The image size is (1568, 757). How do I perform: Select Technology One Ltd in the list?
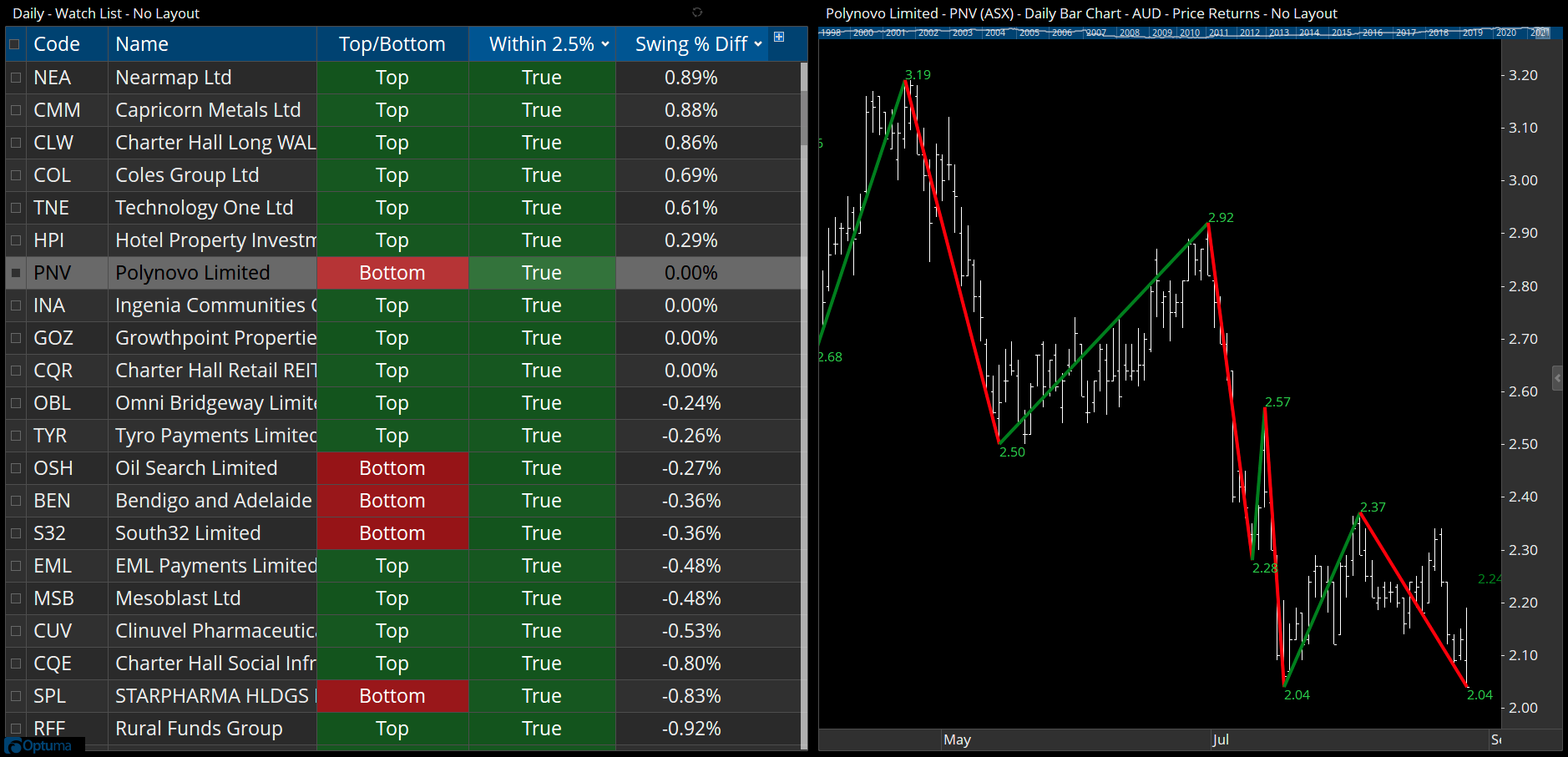point(212,208)
